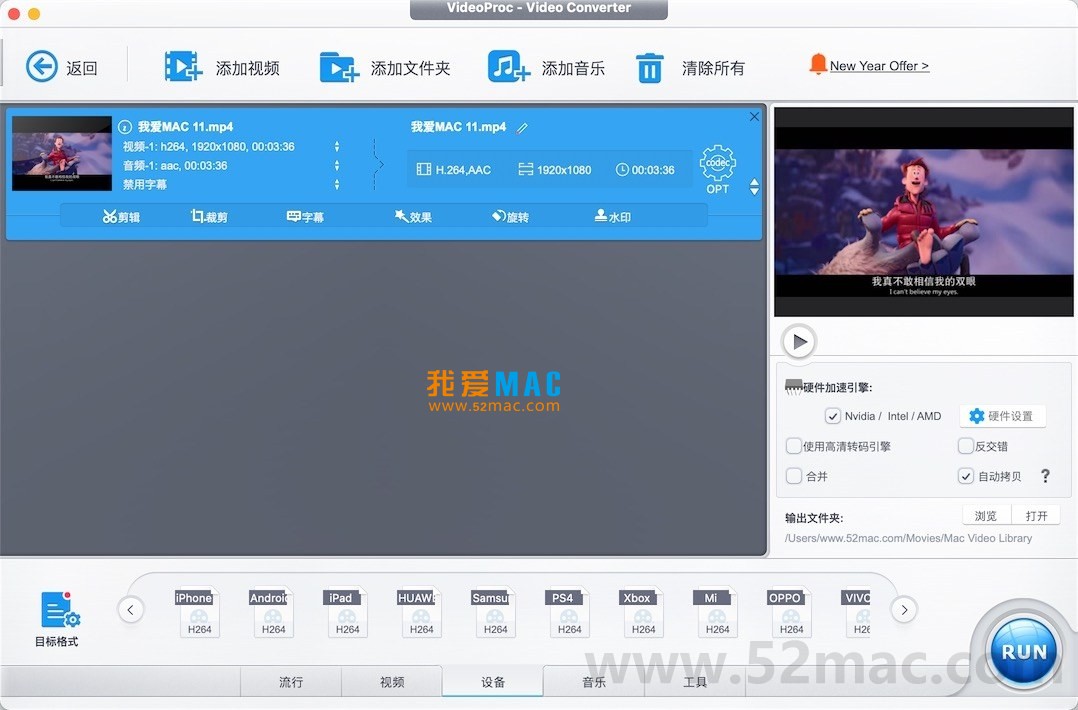Screen dimensions: 1078x710
Task: Switch to the 工具 toolbox tab
Action: [695, 682]
